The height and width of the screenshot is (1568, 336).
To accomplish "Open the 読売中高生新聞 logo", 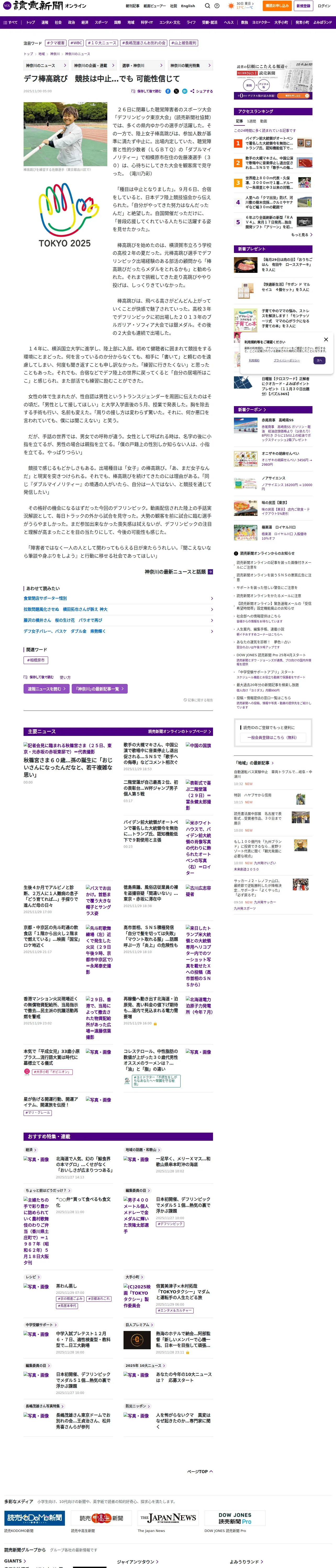I will [x=101, y=1518].
